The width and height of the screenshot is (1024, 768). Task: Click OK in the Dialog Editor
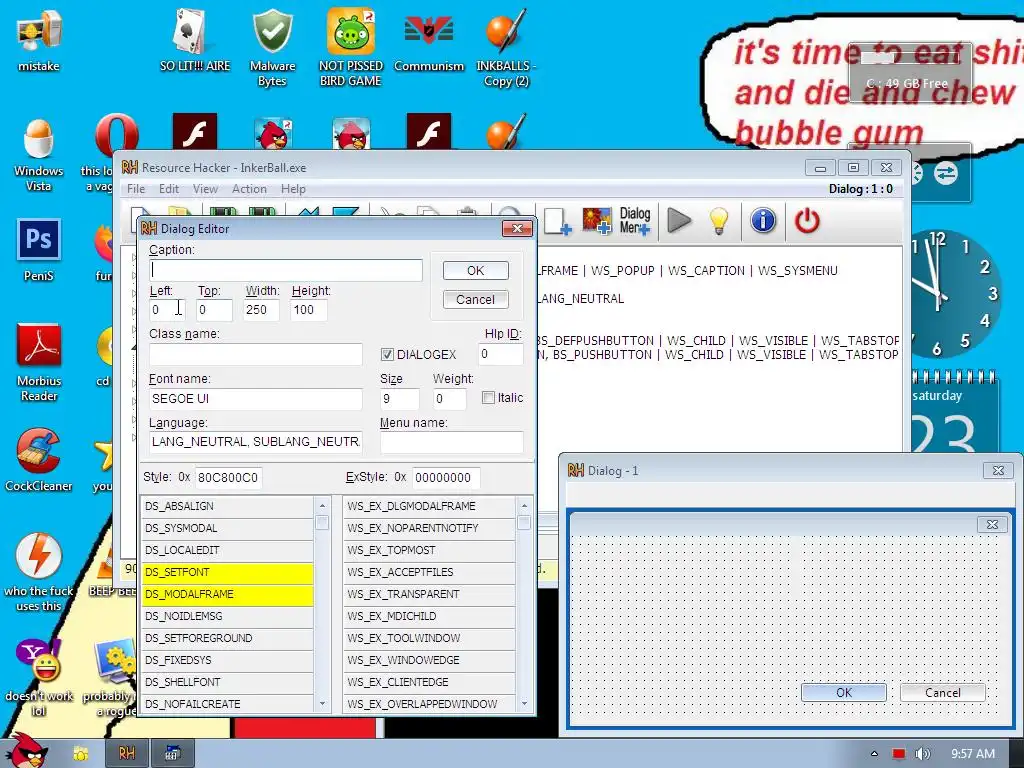click(x=475, y=270)
